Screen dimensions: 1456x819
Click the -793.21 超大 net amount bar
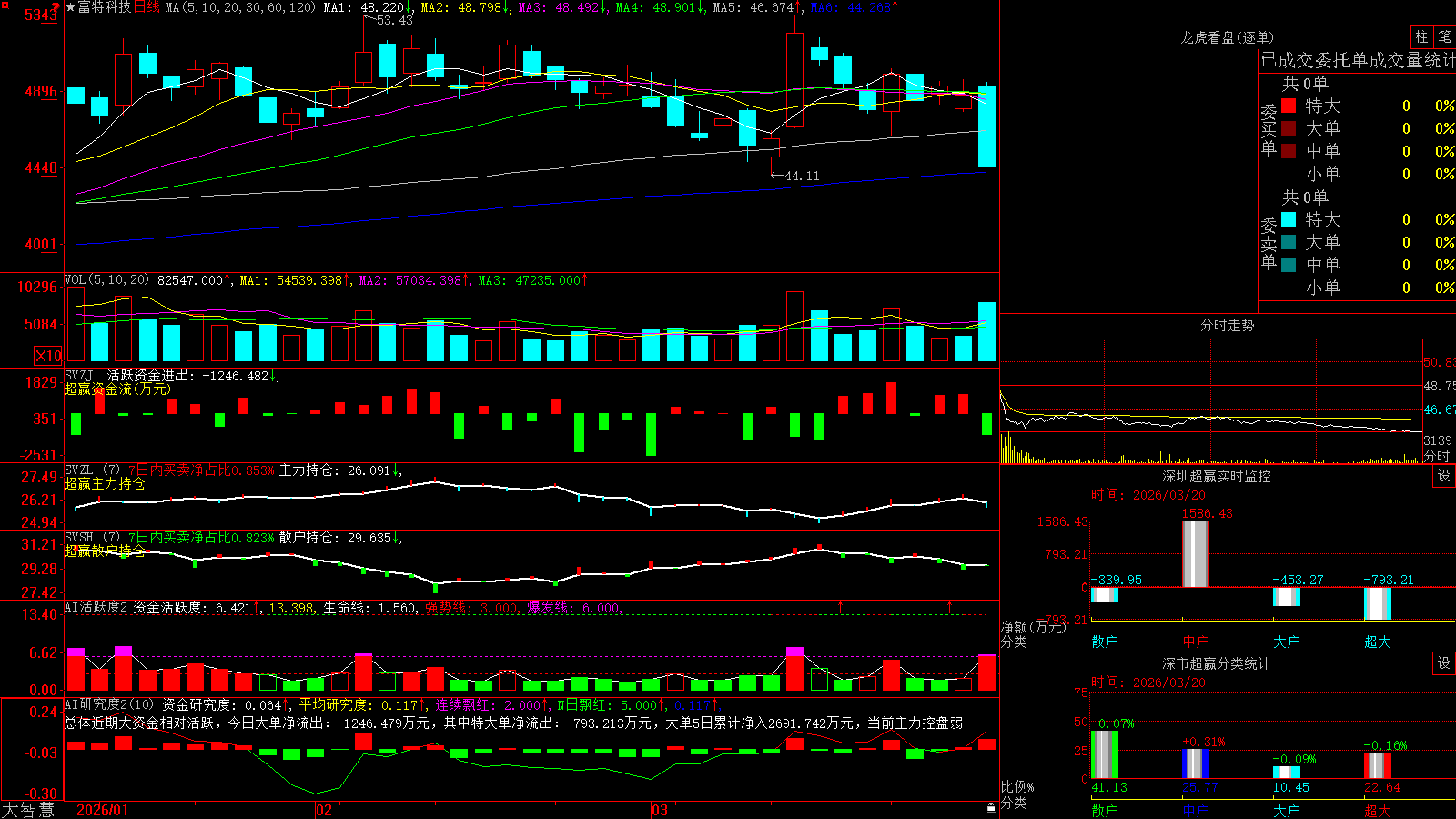[x=1377, y=604]
